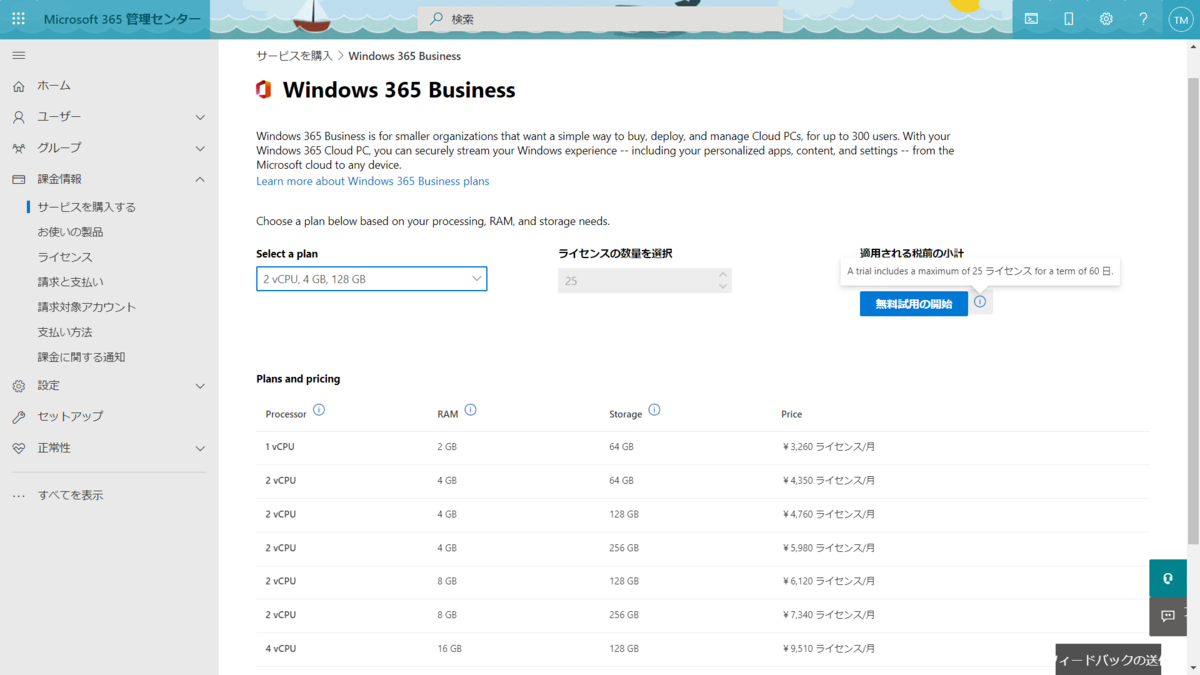
Task: Open Learn more about Windows 365 Business plans
Action: [373, 181]
